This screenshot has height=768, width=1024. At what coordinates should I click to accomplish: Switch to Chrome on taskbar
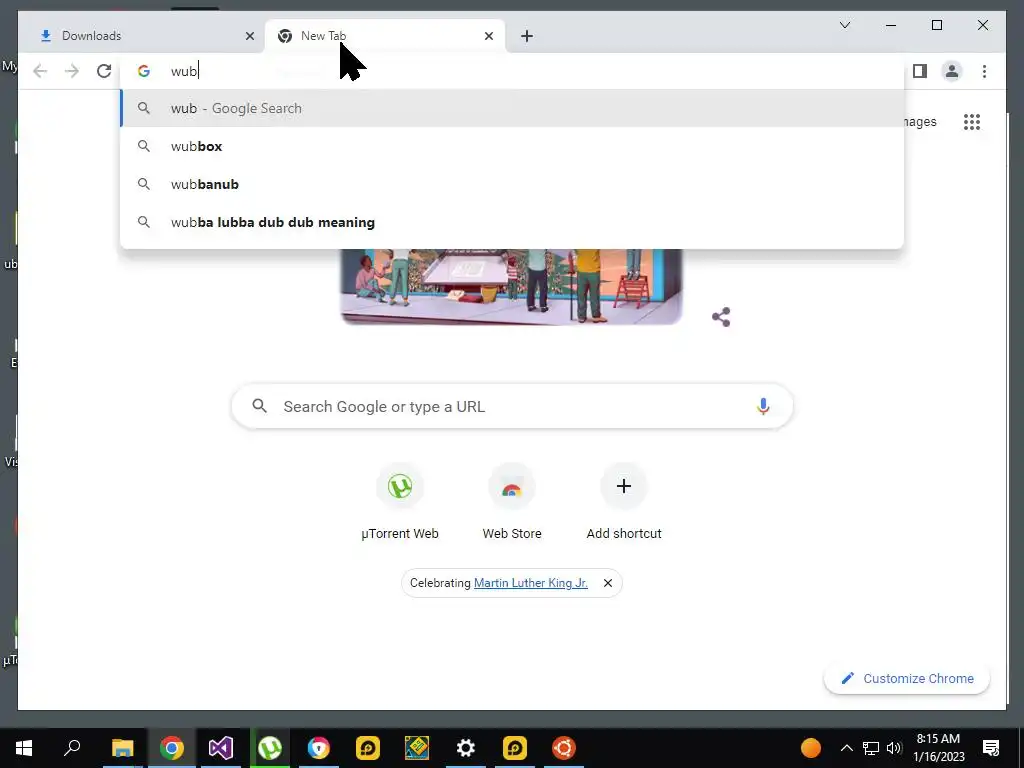tap(172, 748)
